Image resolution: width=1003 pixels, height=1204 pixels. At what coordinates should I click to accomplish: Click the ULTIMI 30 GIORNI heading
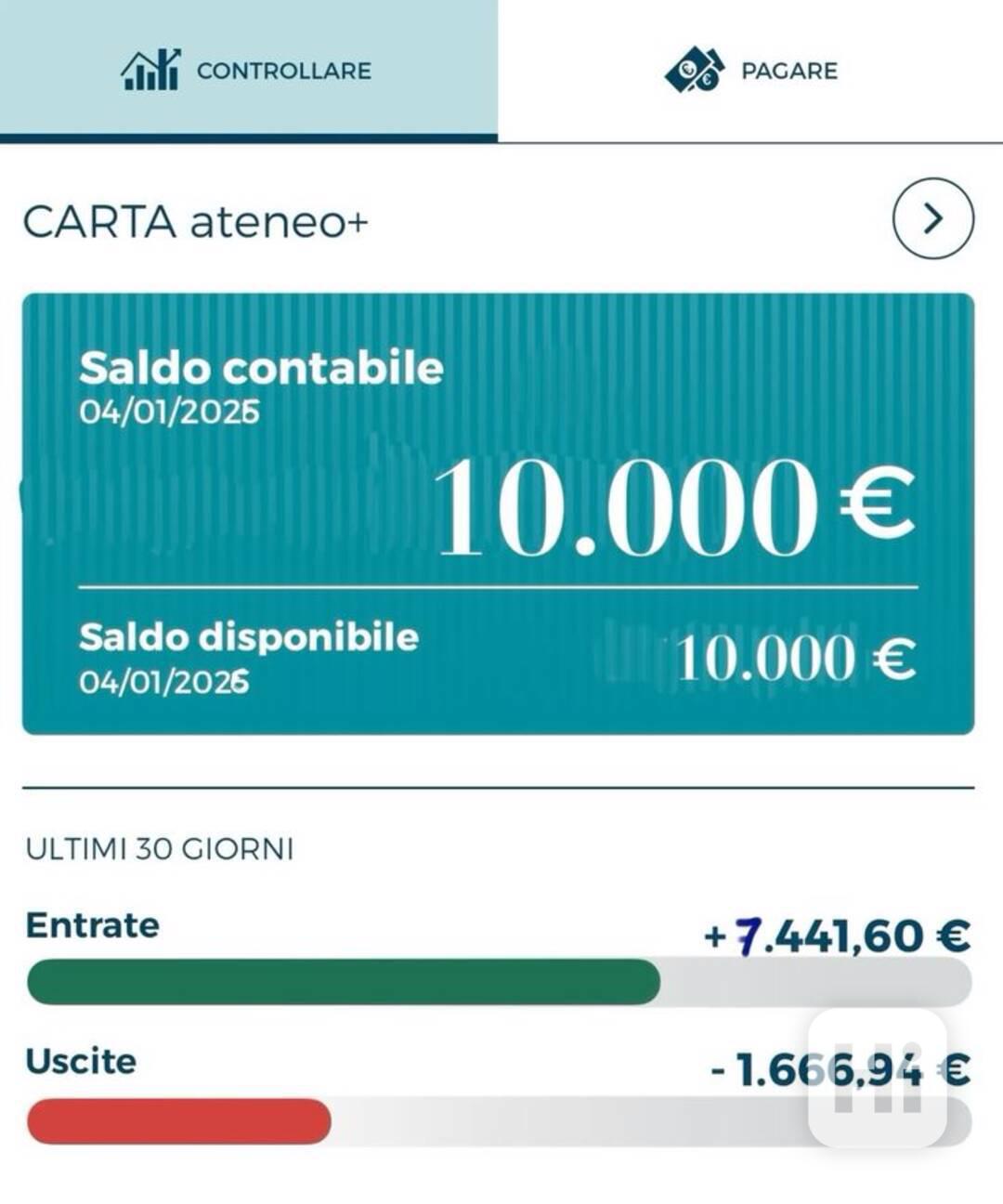[x=160, y=849]
